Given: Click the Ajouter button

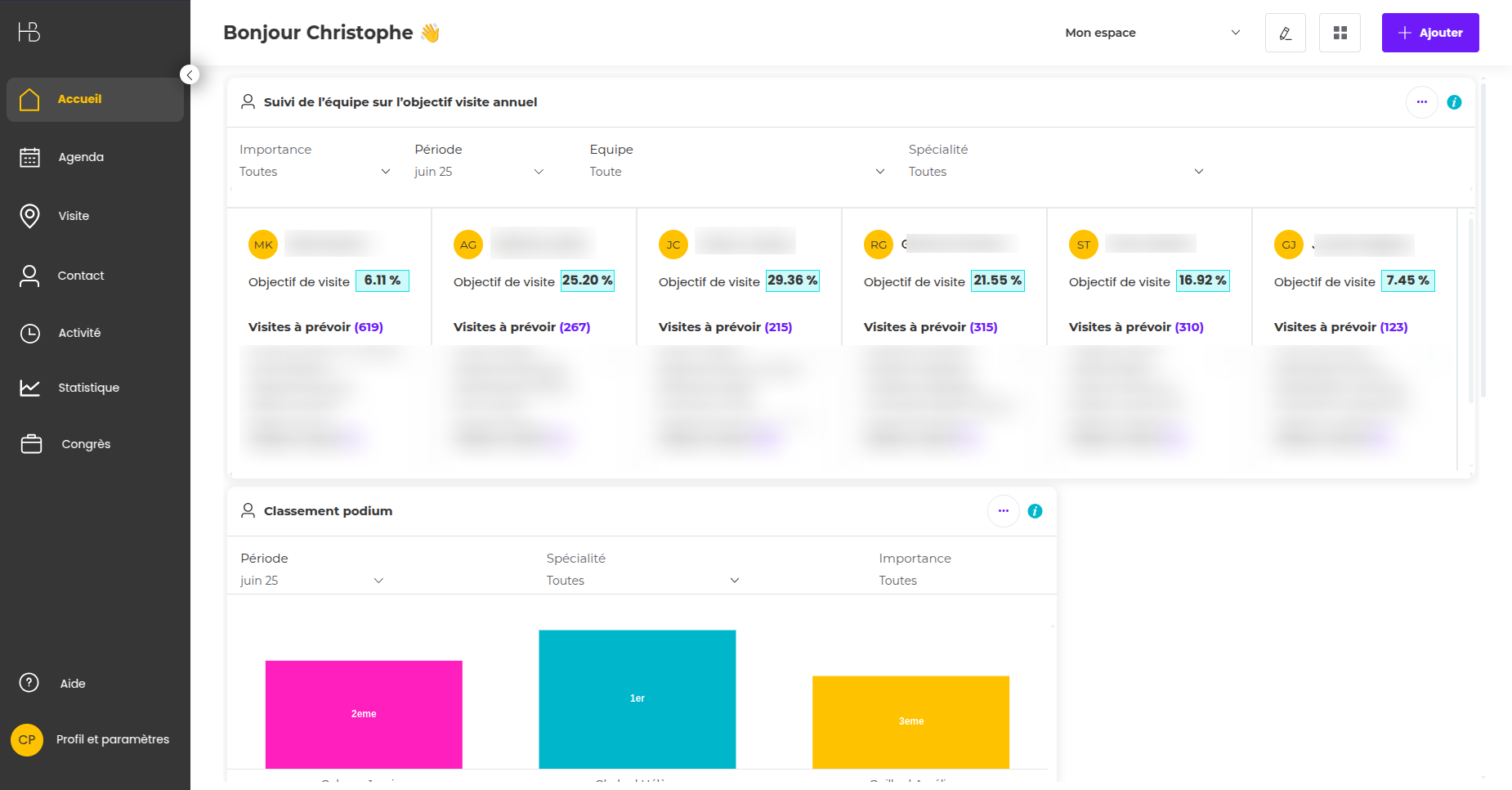Looking at the screenshot, I should pos(1430,33).
